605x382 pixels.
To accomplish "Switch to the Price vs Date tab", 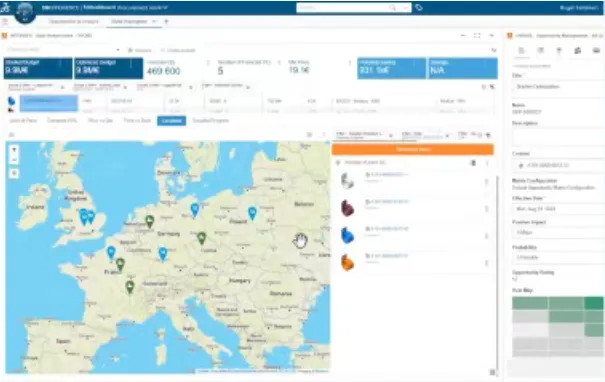I will pos(137,121).
